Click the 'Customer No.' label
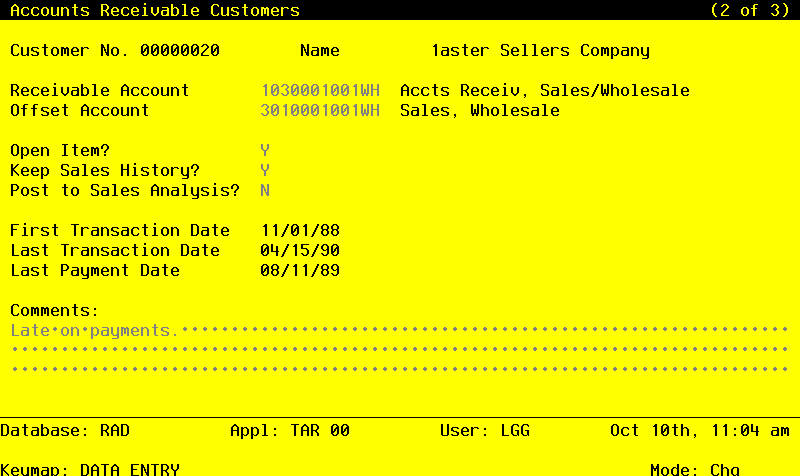 (69, 50)
